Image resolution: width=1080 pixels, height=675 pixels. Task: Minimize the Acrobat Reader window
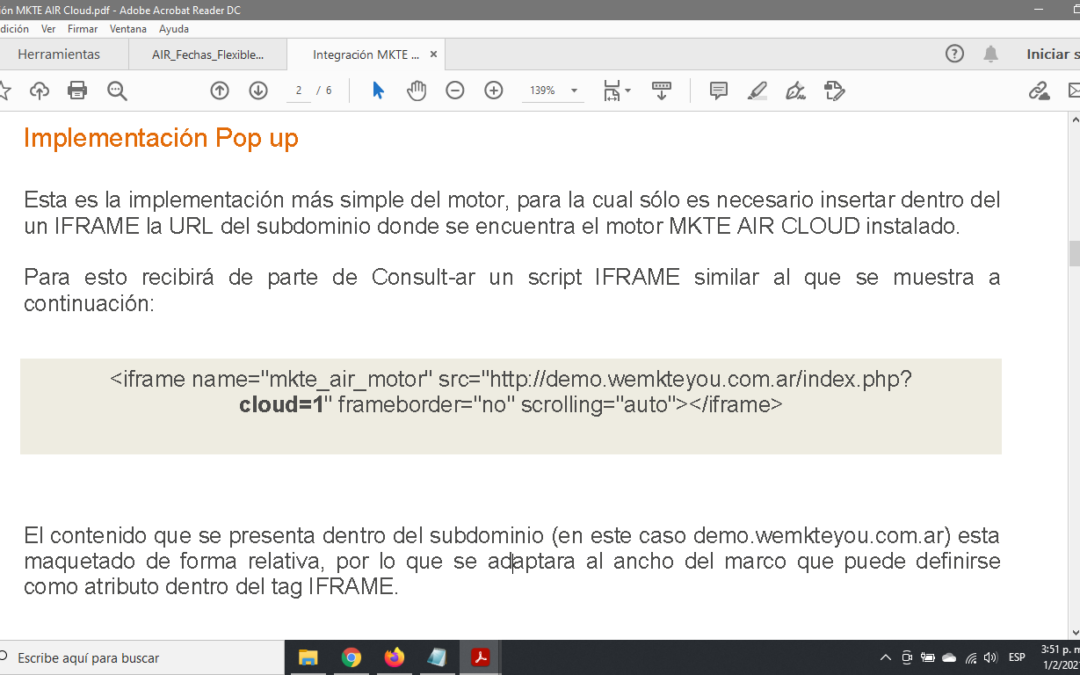(1039, 10)
